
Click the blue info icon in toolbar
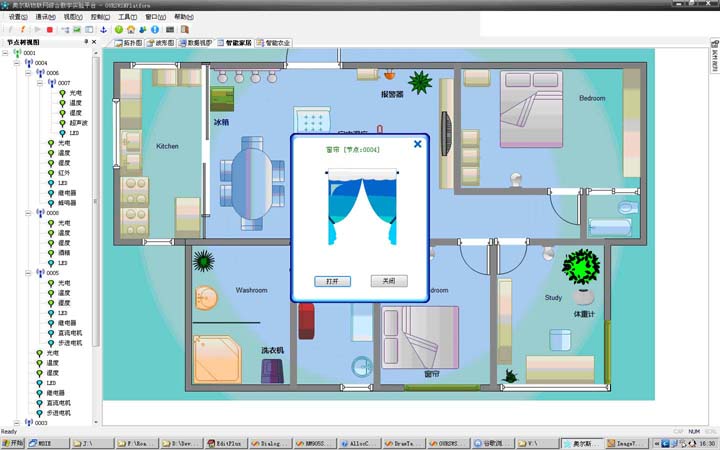154,30
